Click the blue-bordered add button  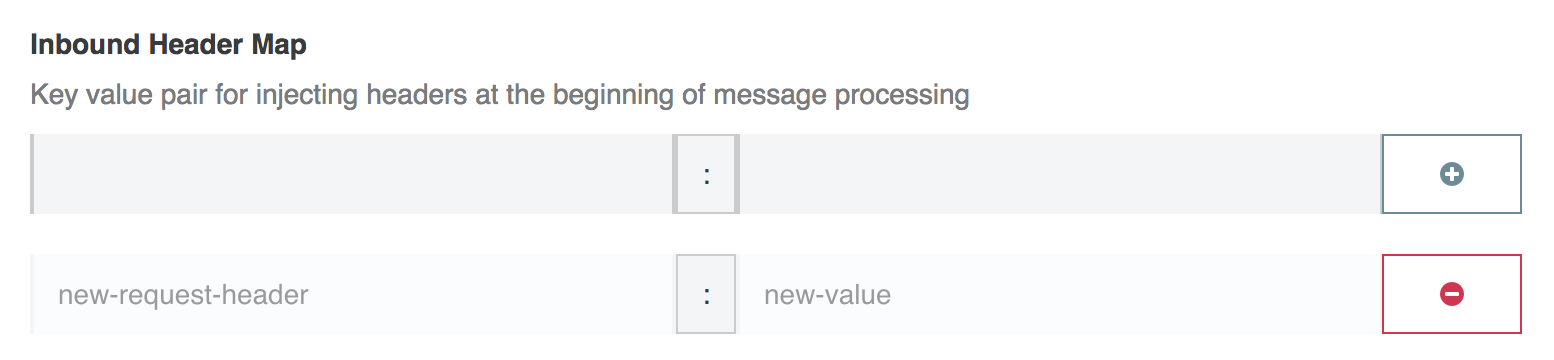tap(1451, 174)
